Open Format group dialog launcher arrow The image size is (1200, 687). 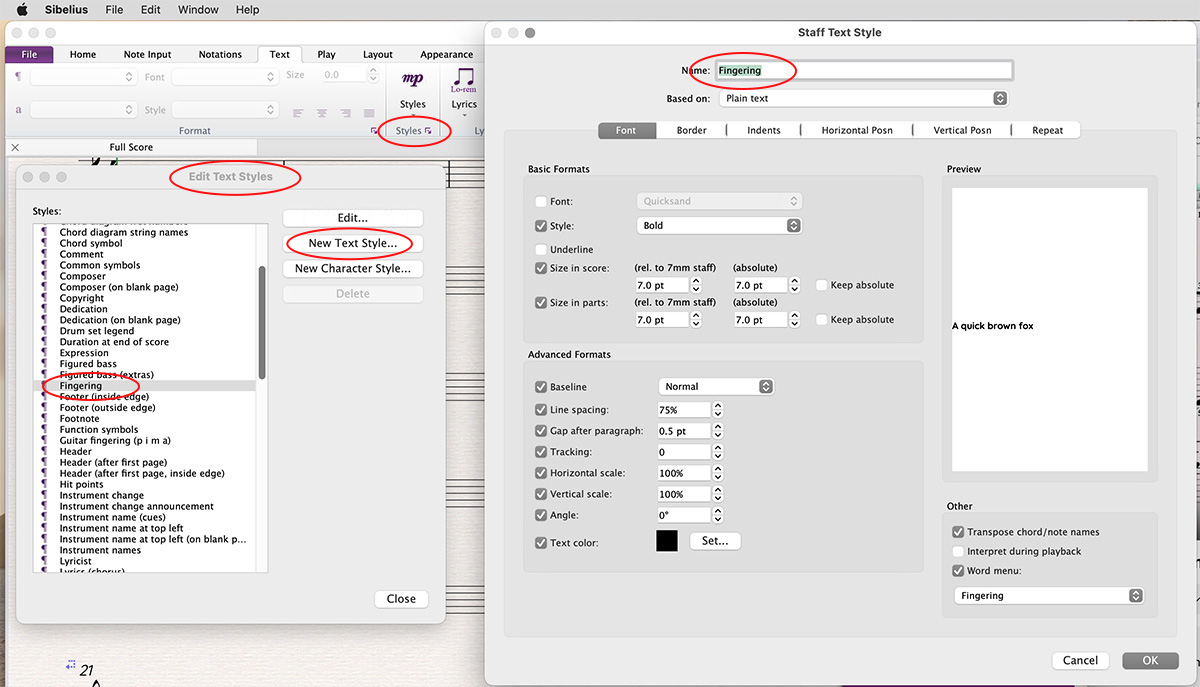tap(374, 131)
